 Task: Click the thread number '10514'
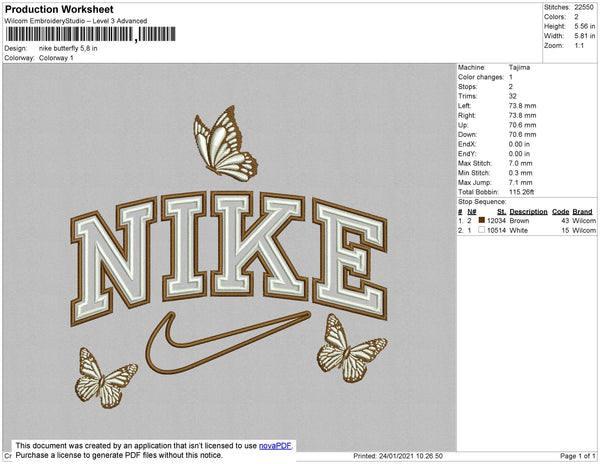pos(496,230)
